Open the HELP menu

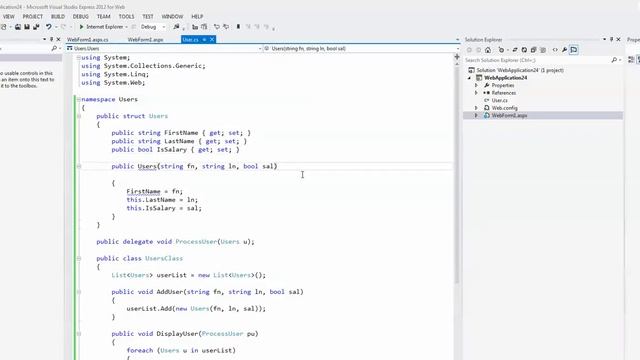[197, 16]
